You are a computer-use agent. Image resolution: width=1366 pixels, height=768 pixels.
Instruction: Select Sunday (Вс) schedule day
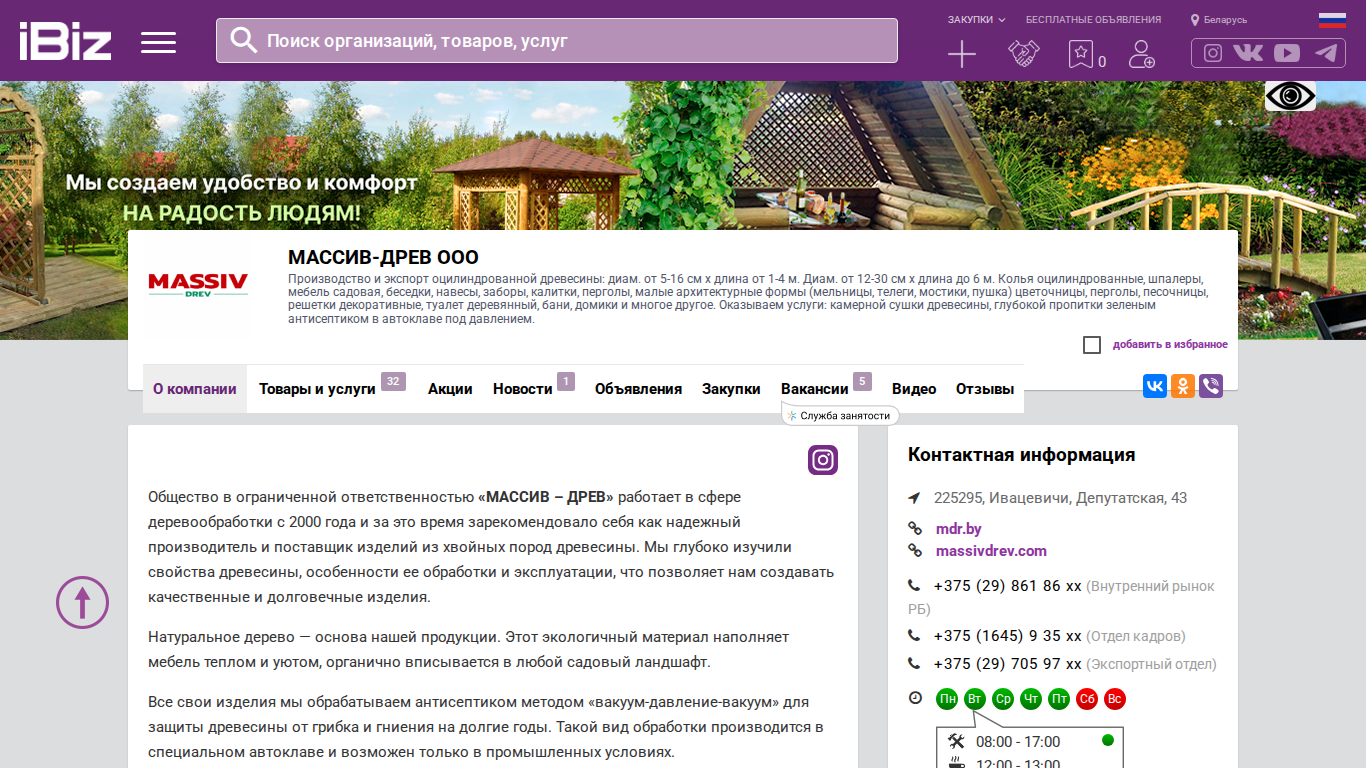pyautogui.click(x=1115, y=699)
